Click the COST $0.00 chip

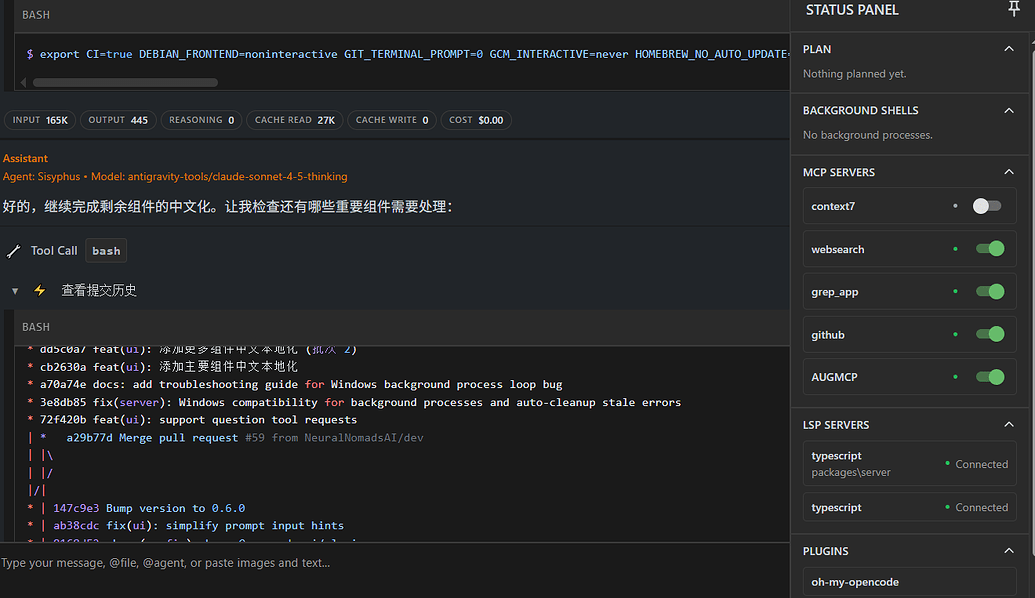point(476,120)
